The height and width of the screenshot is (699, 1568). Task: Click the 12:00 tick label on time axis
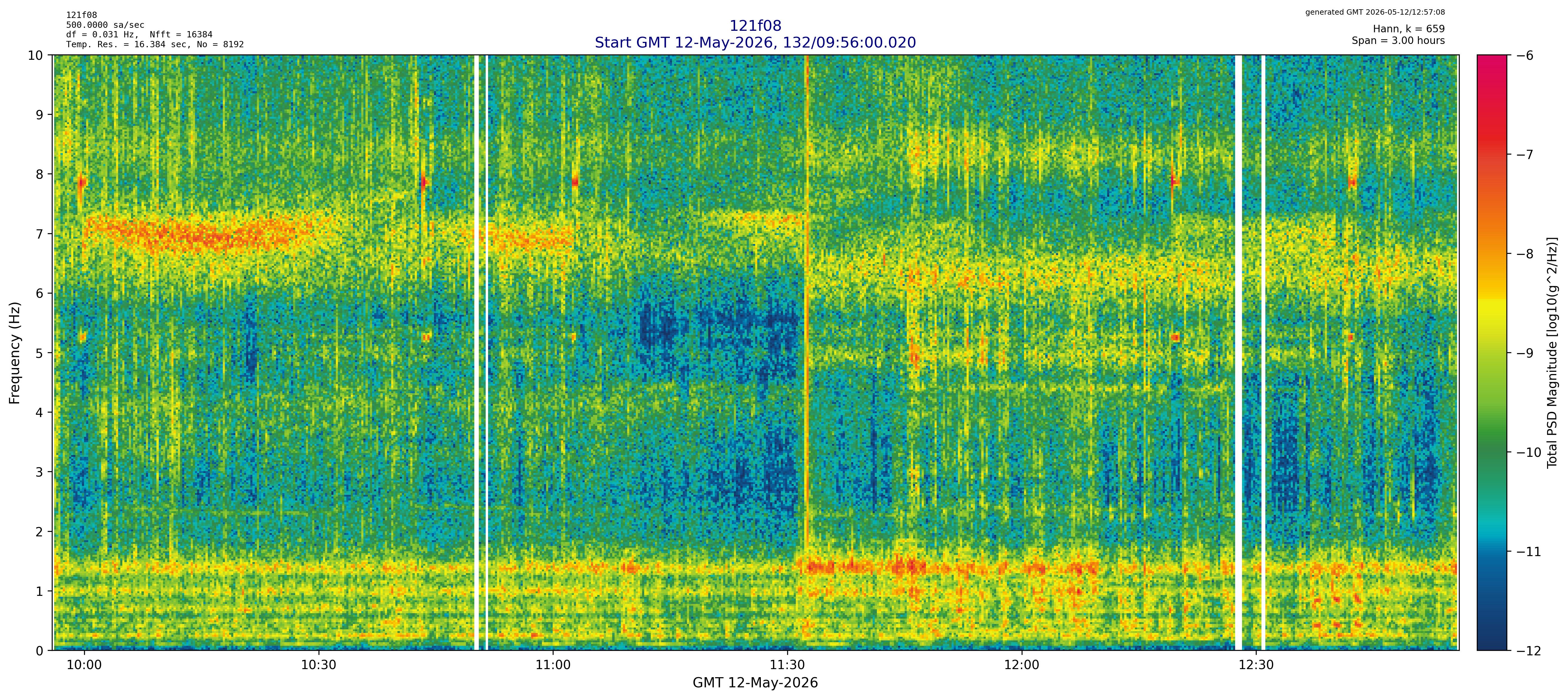(x=1021, y=665)
